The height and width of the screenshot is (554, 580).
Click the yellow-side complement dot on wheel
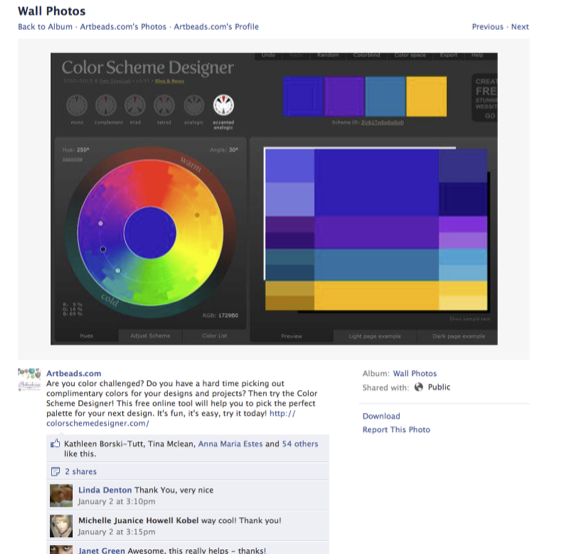197,215
